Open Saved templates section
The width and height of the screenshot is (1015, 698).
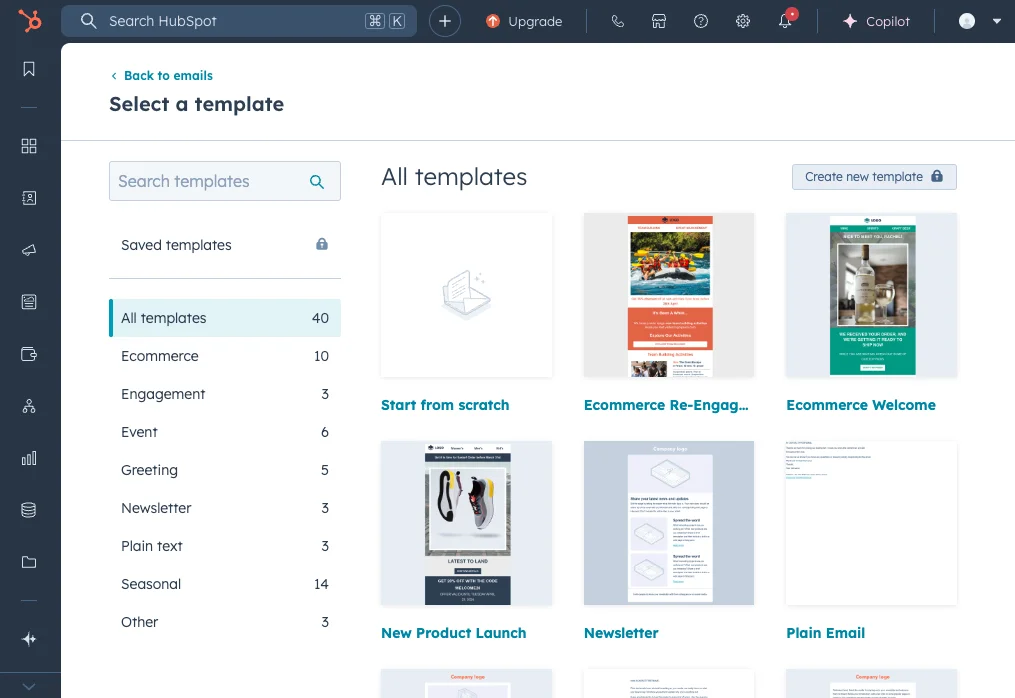225,245
